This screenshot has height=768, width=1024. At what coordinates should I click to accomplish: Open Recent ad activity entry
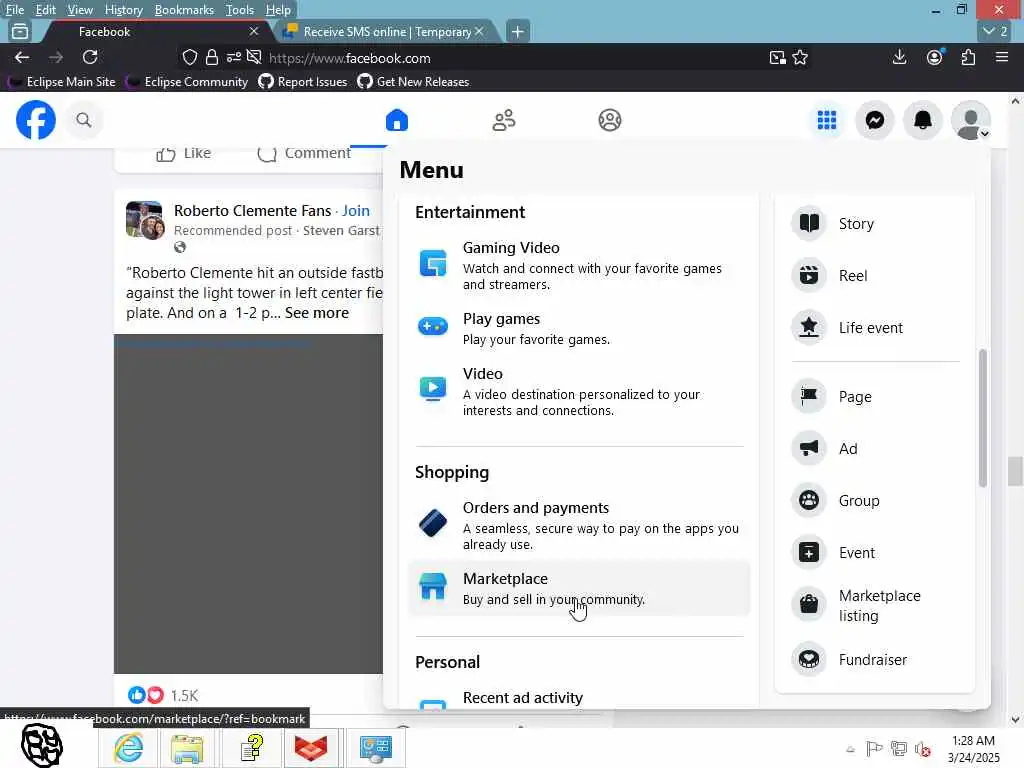(579, 699)
